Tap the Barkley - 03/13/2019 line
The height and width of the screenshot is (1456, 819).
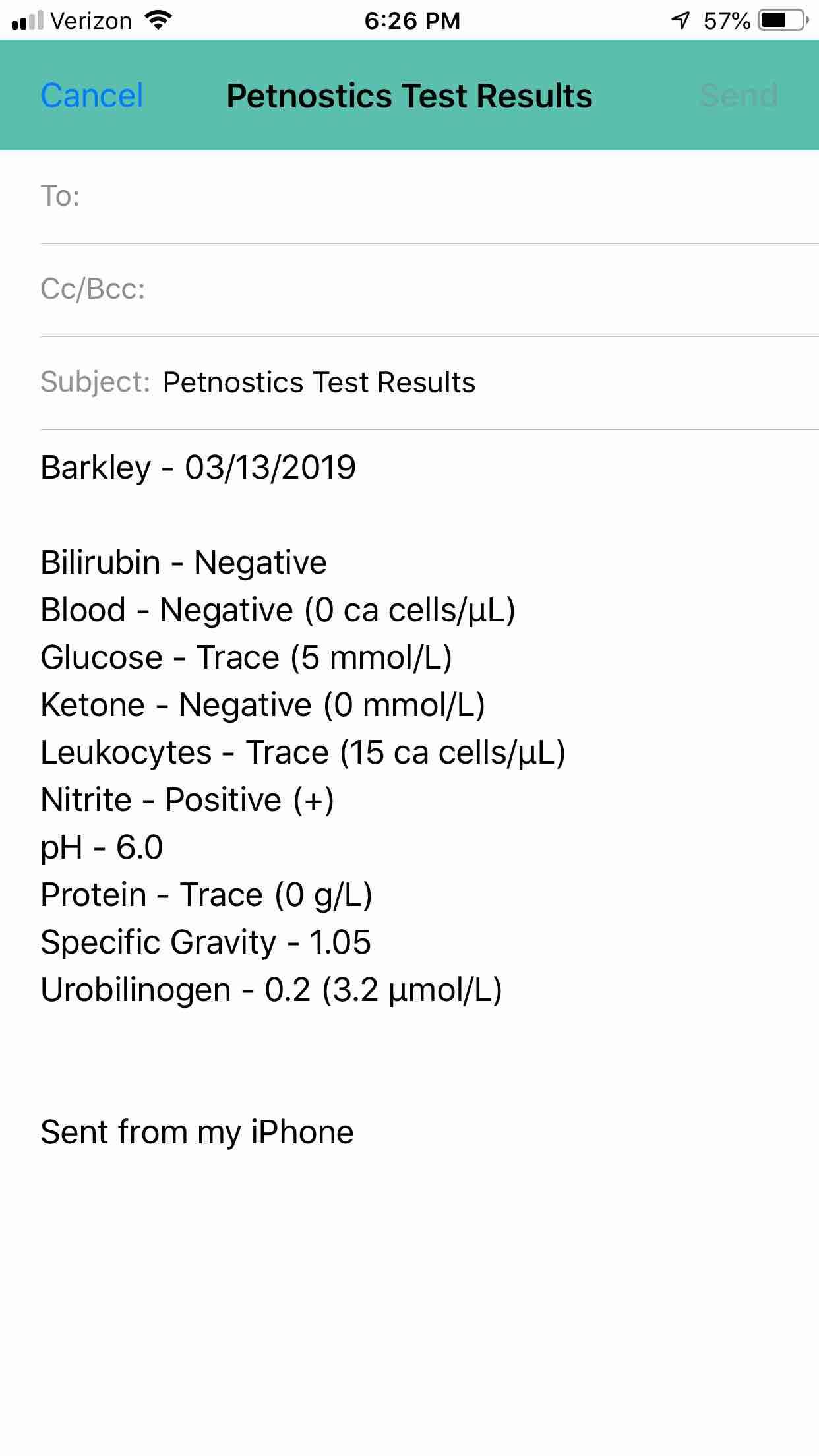pos(198,468)
